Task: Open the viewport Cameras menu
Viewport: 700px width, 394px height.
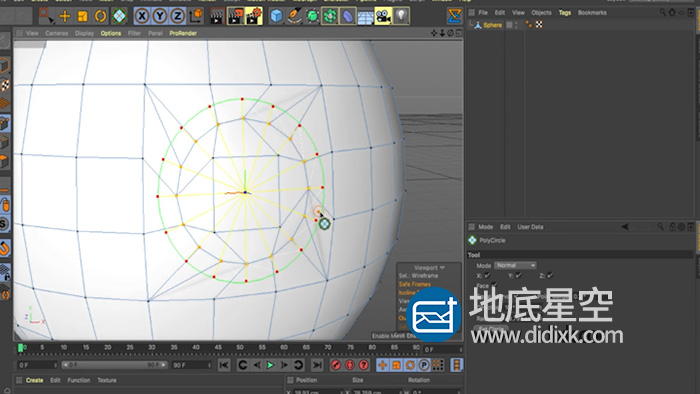Action: pos(56,33)
